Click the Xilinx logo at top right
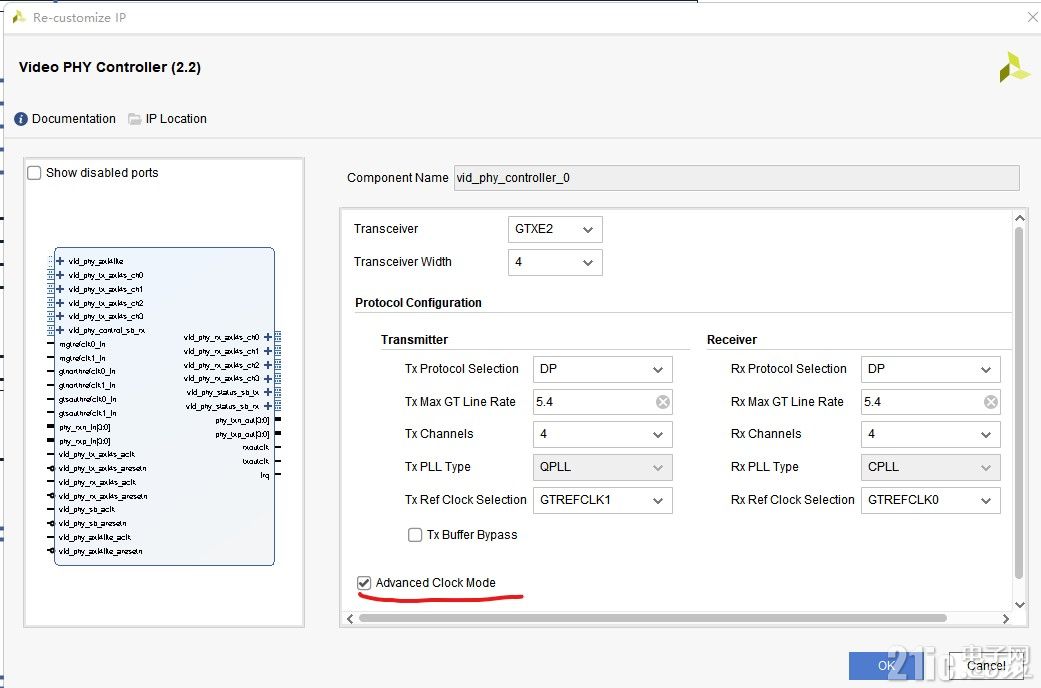The width and height of the screenshot is (1041, 688). [x=1014, y=67]
